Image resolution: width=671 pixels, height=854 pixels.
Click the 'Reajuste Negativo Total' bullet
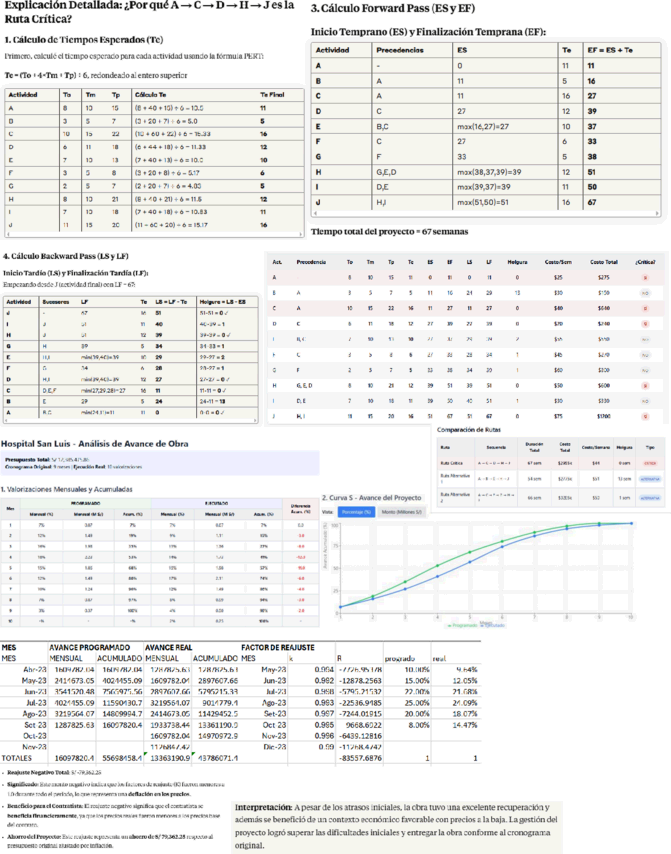[x=54, y=772]
